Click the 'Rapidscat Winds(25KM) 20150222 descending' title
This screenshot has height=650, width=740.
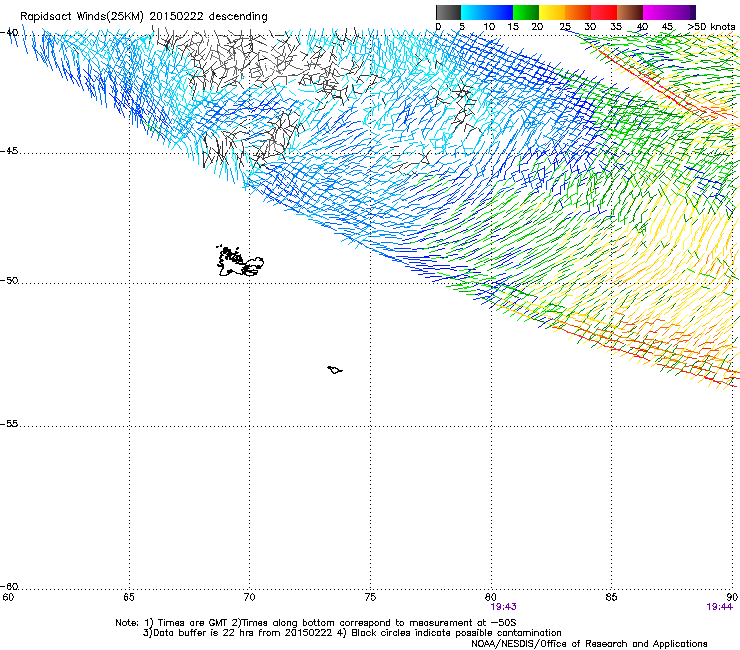pos(143,17)
